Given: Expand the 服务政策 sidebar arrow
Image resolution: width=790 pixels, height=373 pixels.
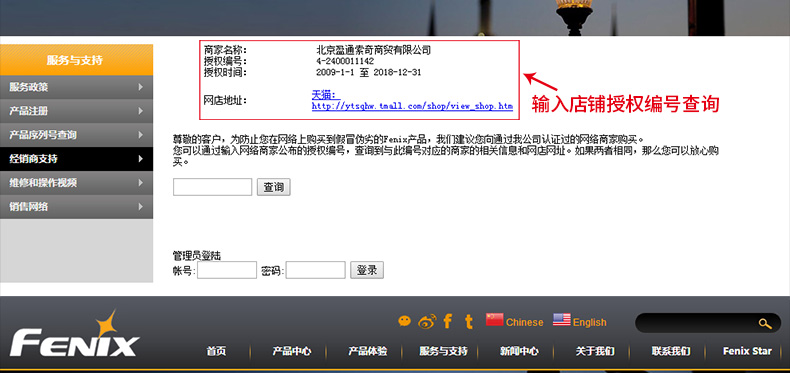Looking at the screenshot, I should (x=141, y=87).
